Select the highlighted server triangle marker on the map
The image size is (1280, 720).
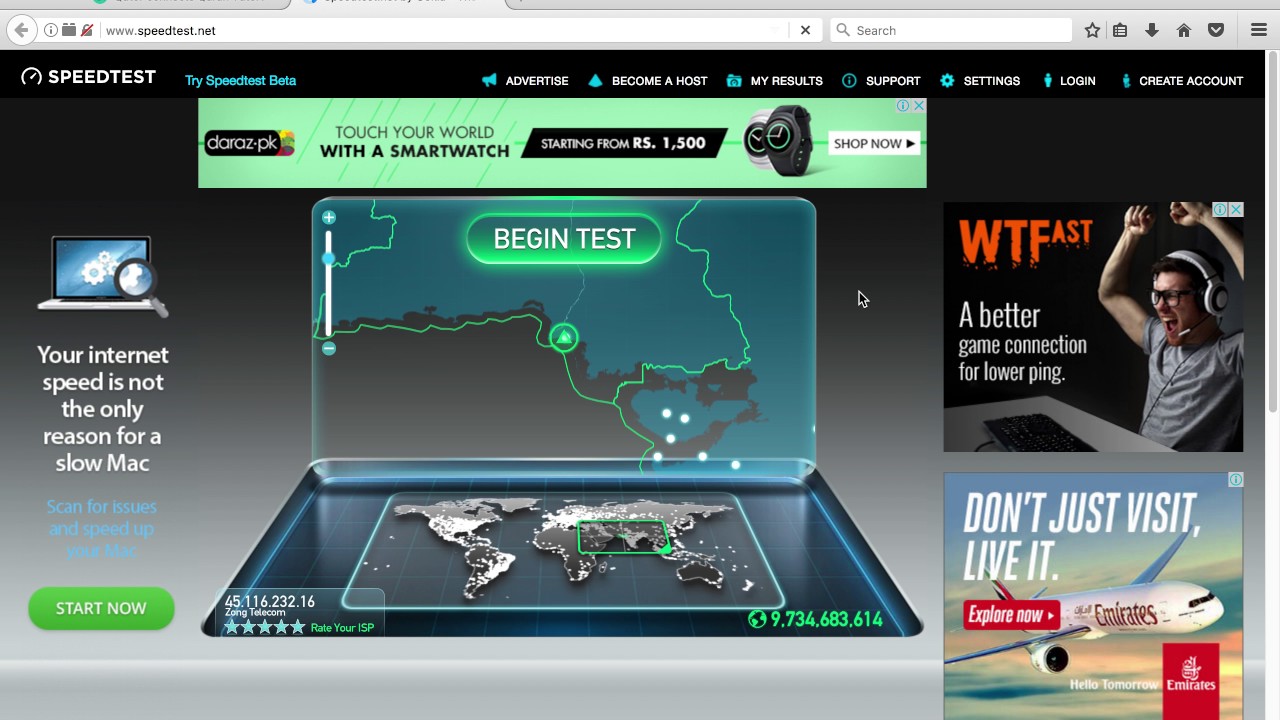pos(564,337)
